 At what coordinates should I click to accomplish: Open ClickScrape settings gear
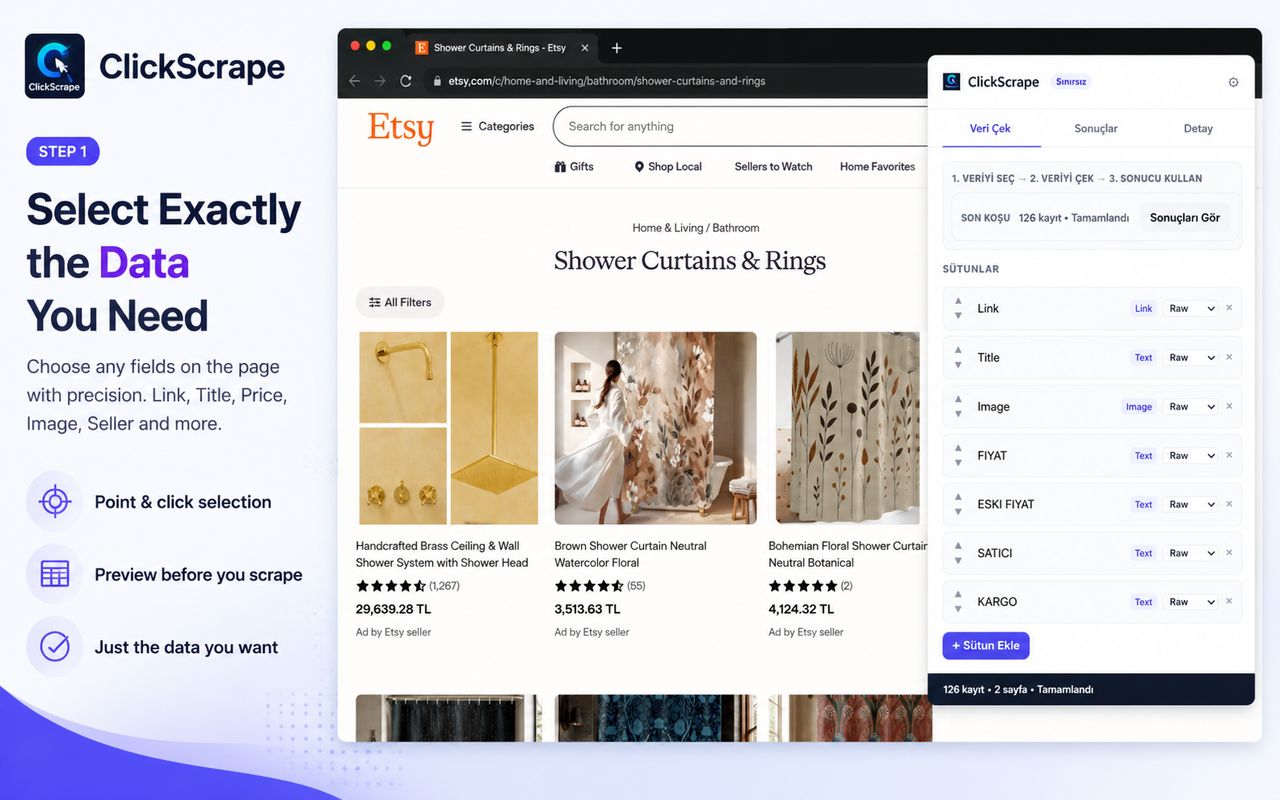tap(1233, 82)
